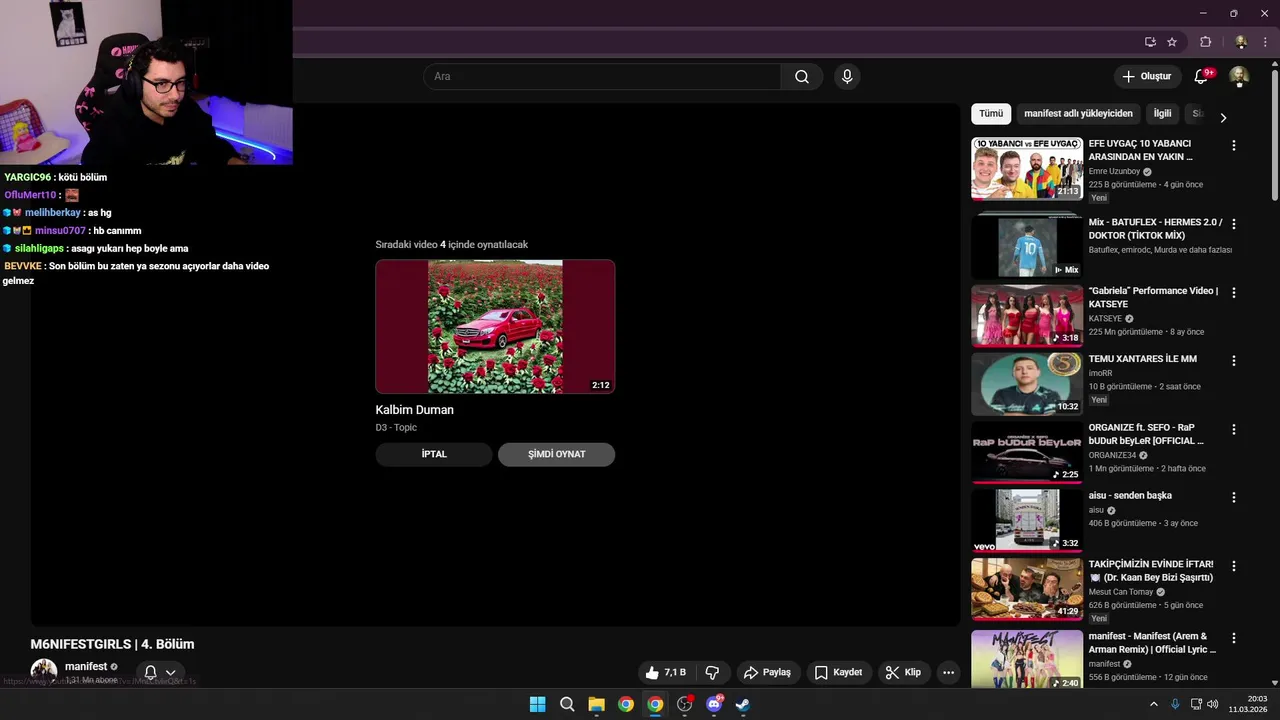The image size is (1280, 720).
Task: Open the Mesut Can Tomay channel name
Action: [1121, 592]
